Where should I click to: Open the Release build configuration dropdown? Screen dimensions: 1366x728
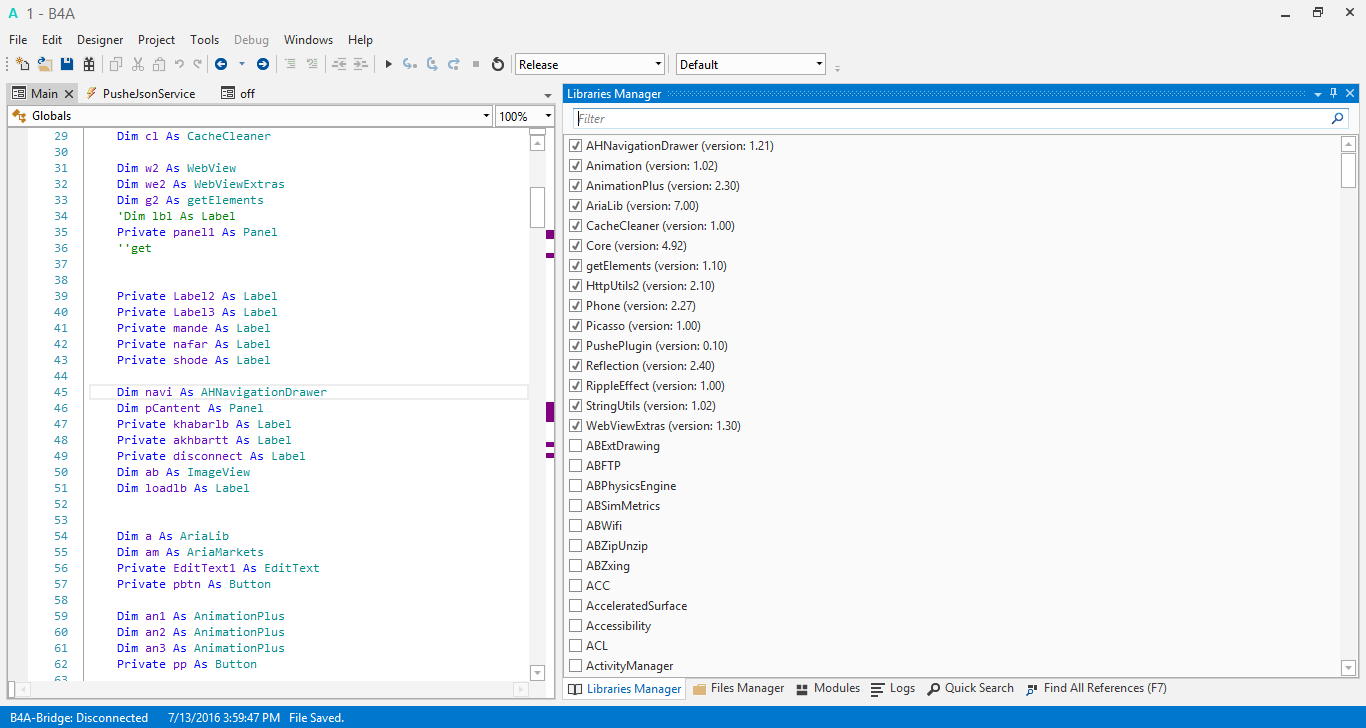pyautogui.click(x=590, y=64)
